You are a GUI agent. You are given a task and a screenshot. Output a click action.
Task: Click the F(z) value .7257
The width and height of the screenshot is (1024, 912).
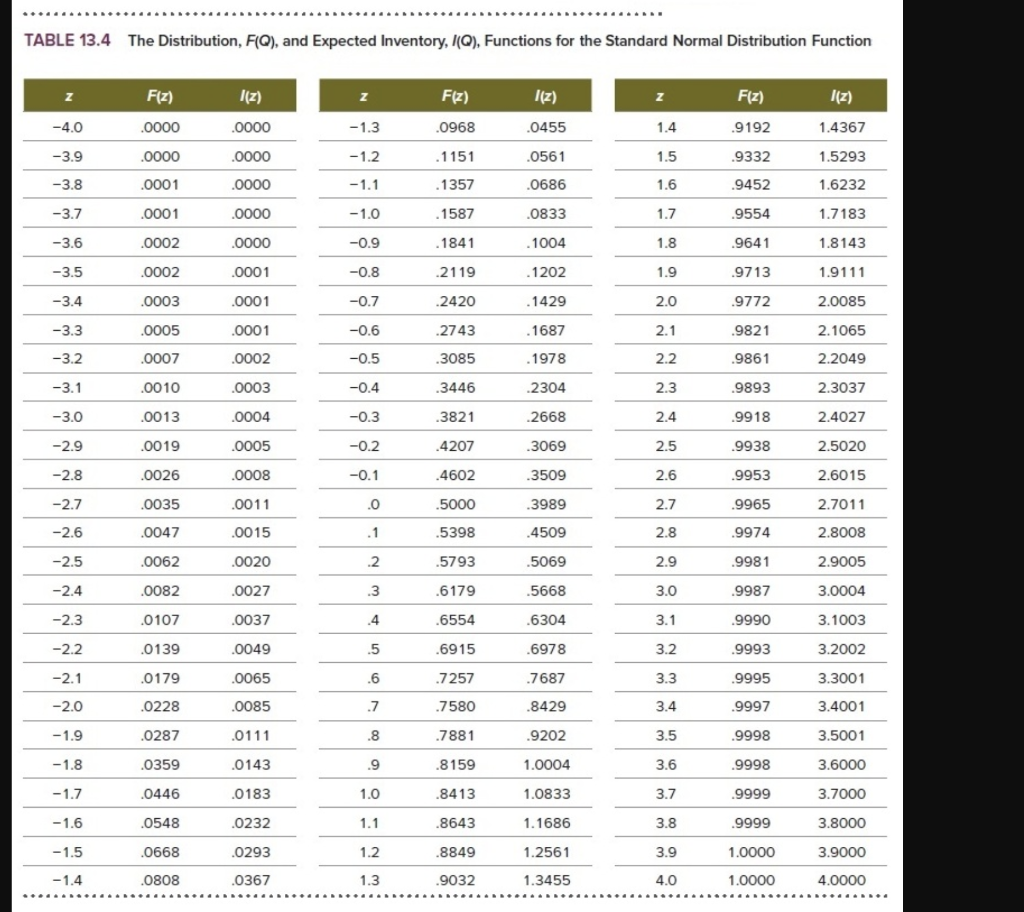click(x=455, y=678)
